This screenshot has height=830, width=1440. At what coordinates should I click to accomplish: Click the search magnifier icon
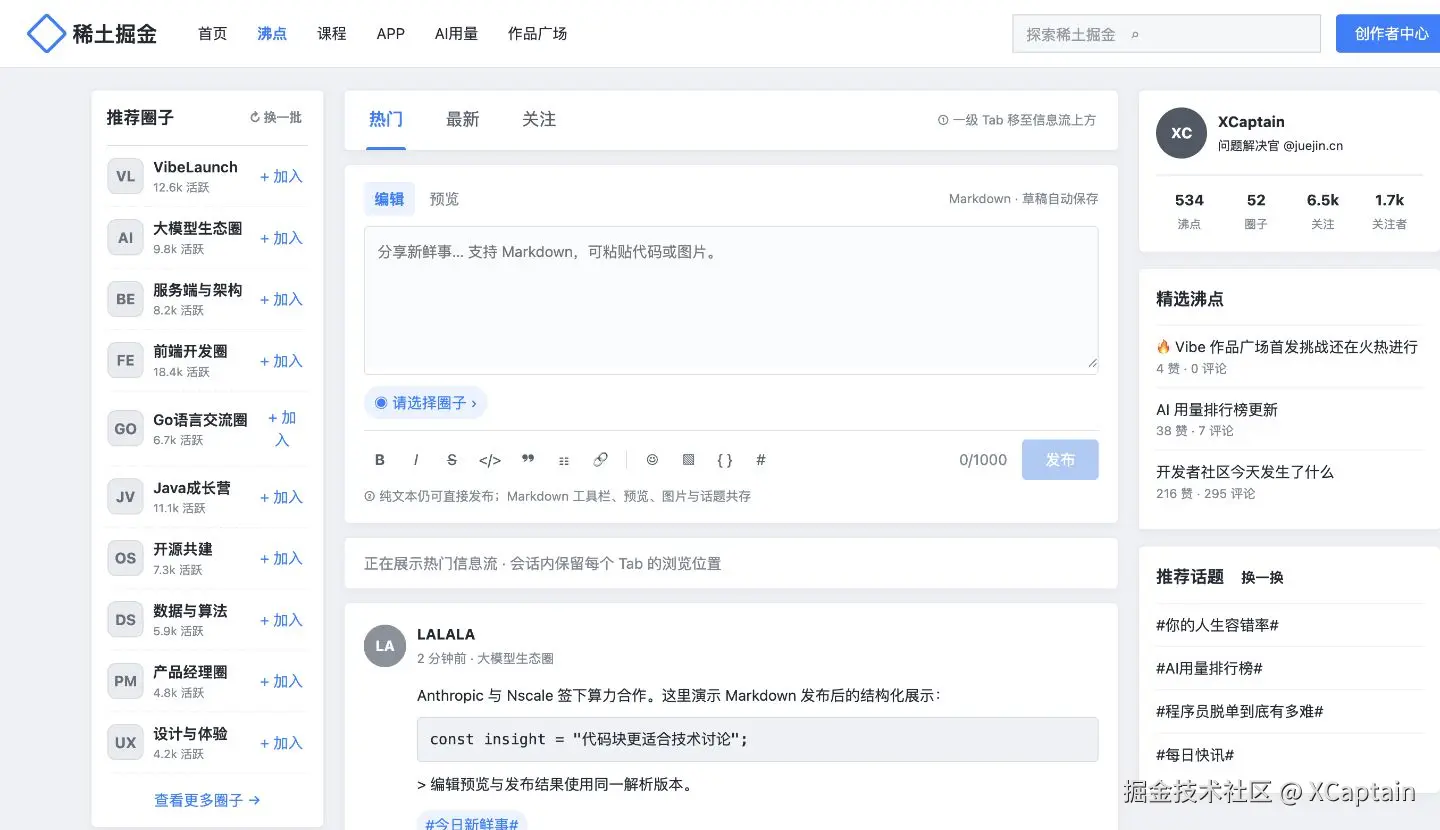(1135, 34)
